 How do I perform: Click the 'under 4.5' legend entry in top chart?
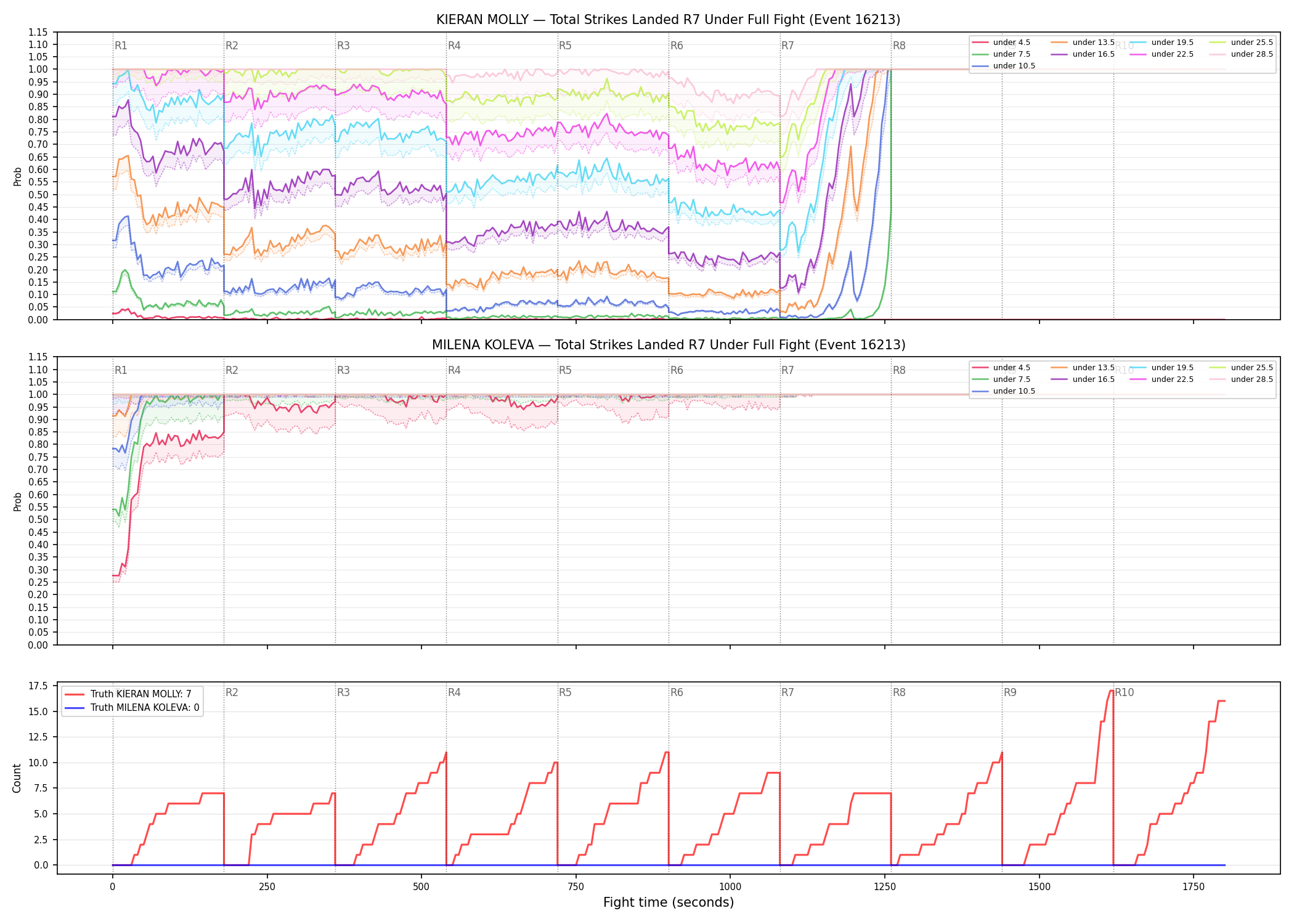[x=1001, y=43]
